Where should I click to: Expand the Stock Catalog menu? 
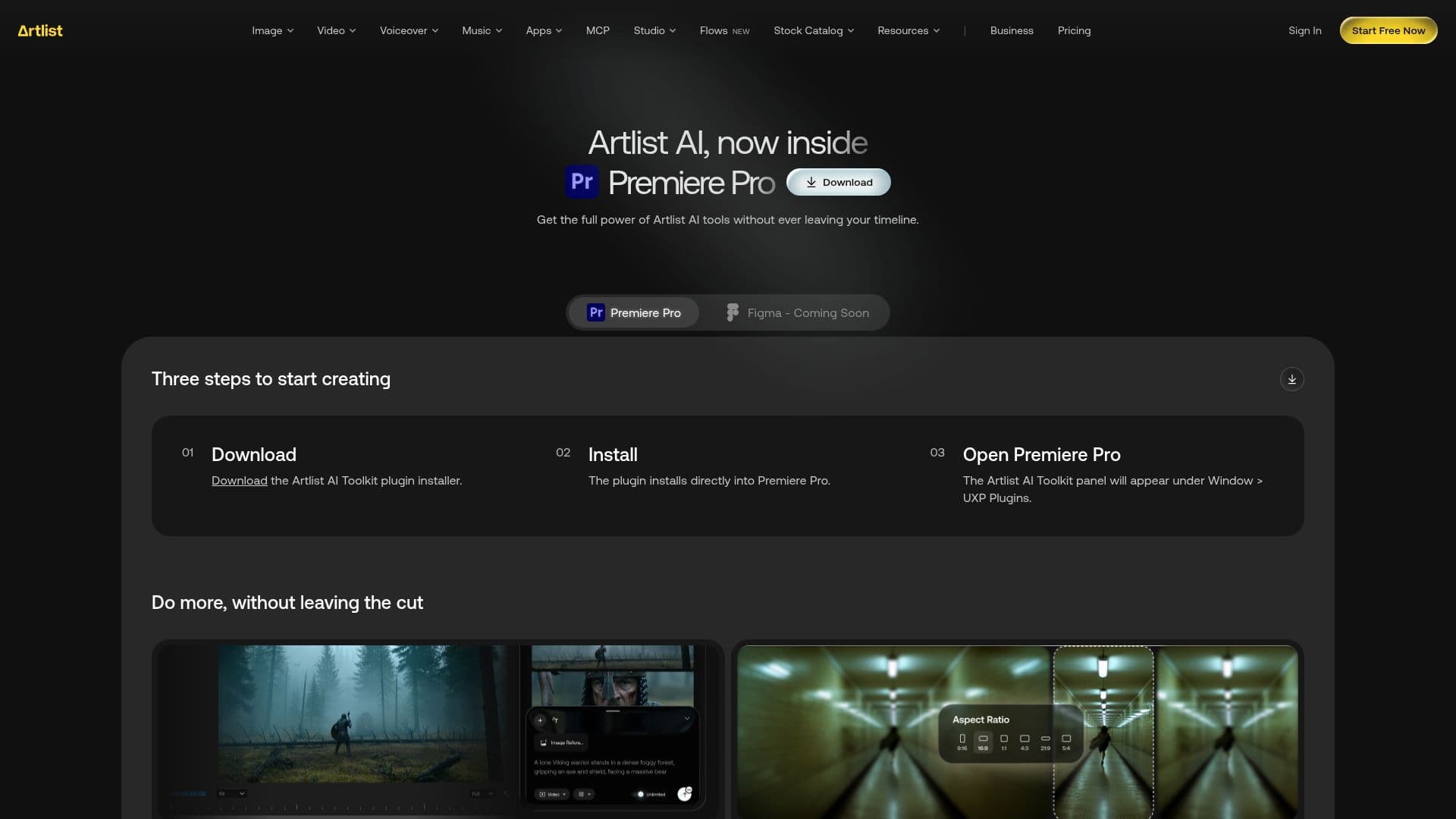click(x=814, y=30)
